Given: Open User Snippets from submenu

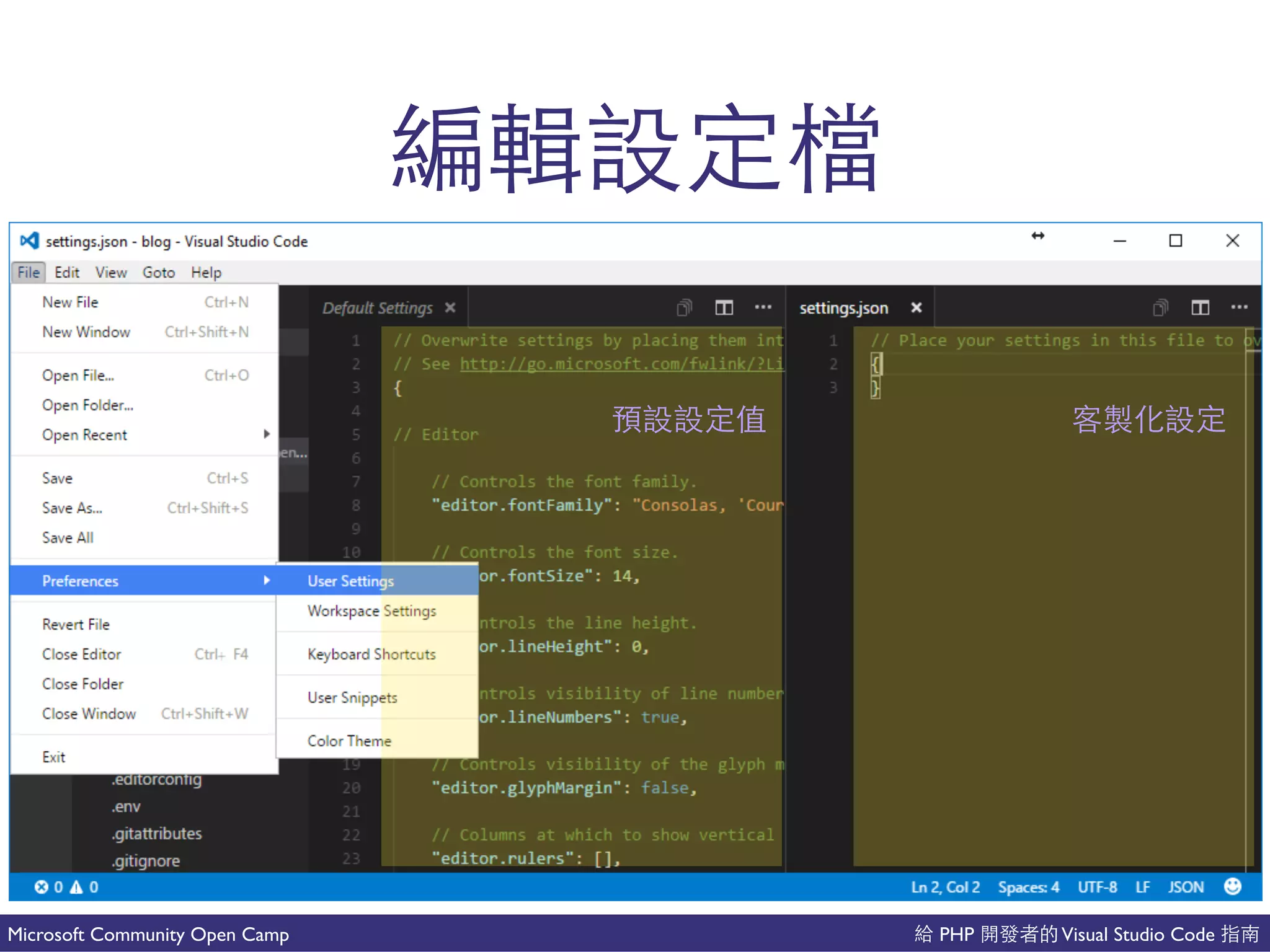Looking at the screenshot, I should pyautogui.click(x=377, y=697).
